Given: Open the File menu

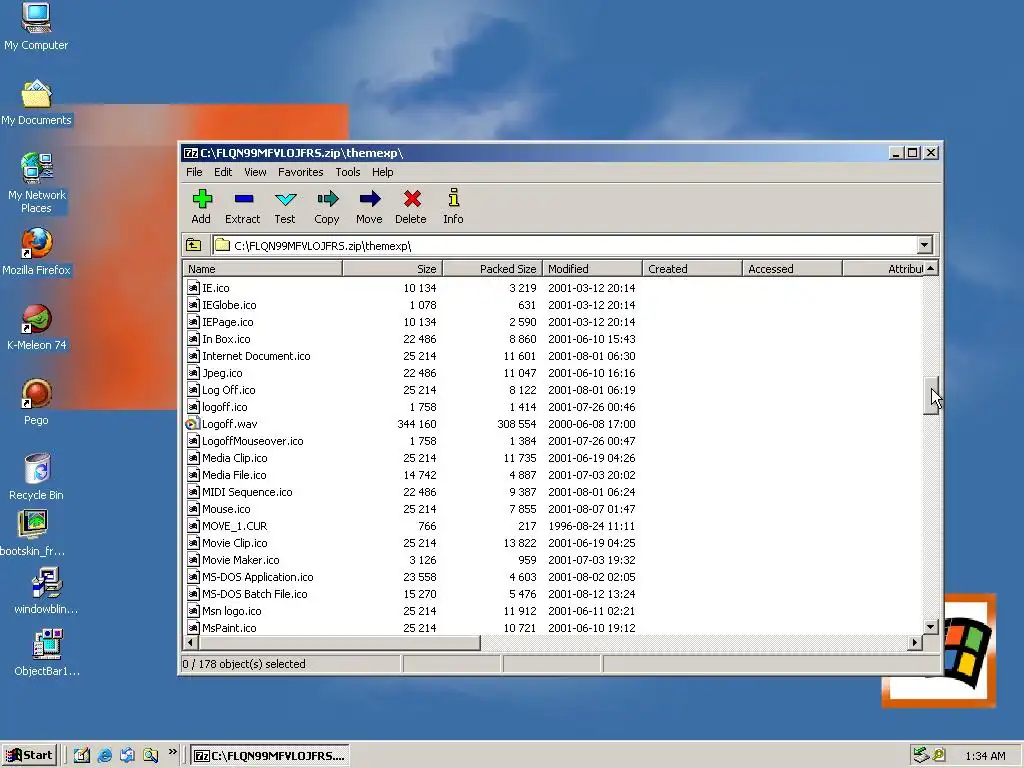Looking at the screenshot, I should coord(194,172).
